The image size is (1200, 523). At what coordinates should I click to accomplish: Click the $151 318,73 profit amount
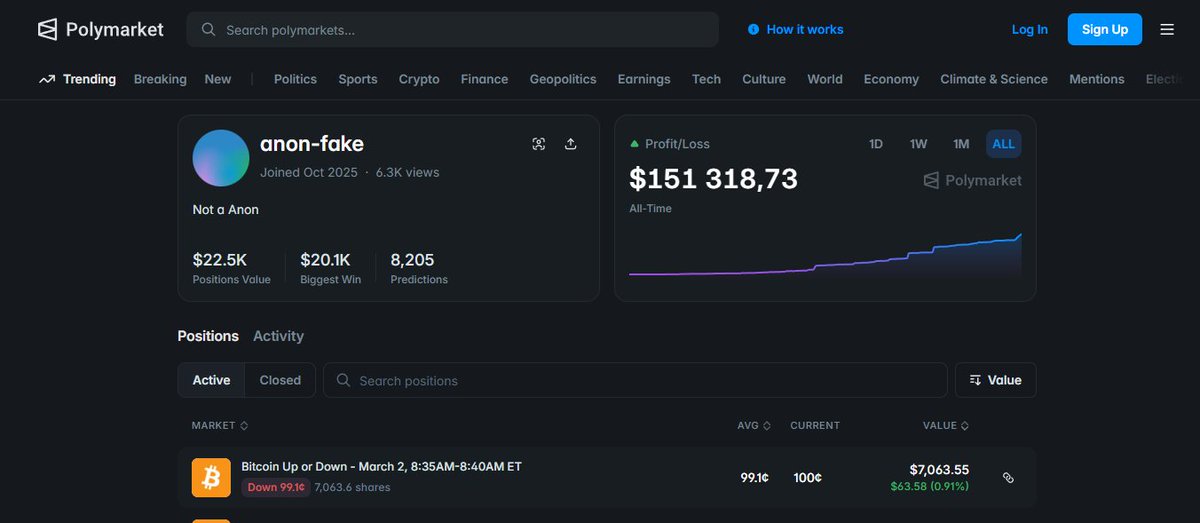point(714,179)
